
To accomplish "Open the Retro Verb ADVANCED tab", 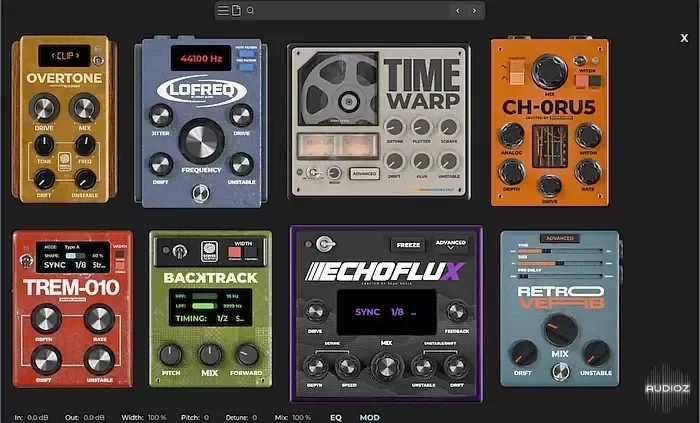I will click(x=560, y=238).
